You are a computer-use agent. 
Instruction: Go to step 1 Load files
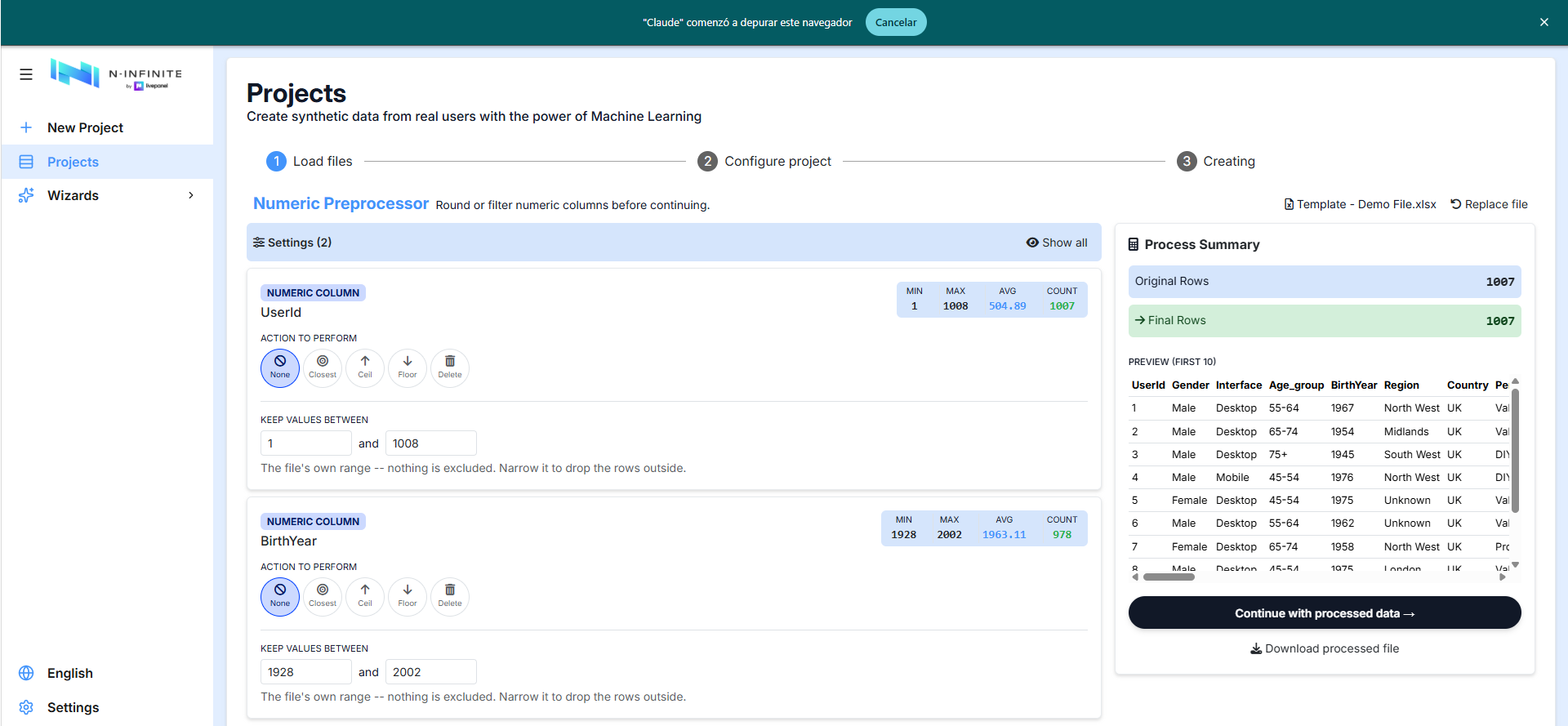click(310, 161)
